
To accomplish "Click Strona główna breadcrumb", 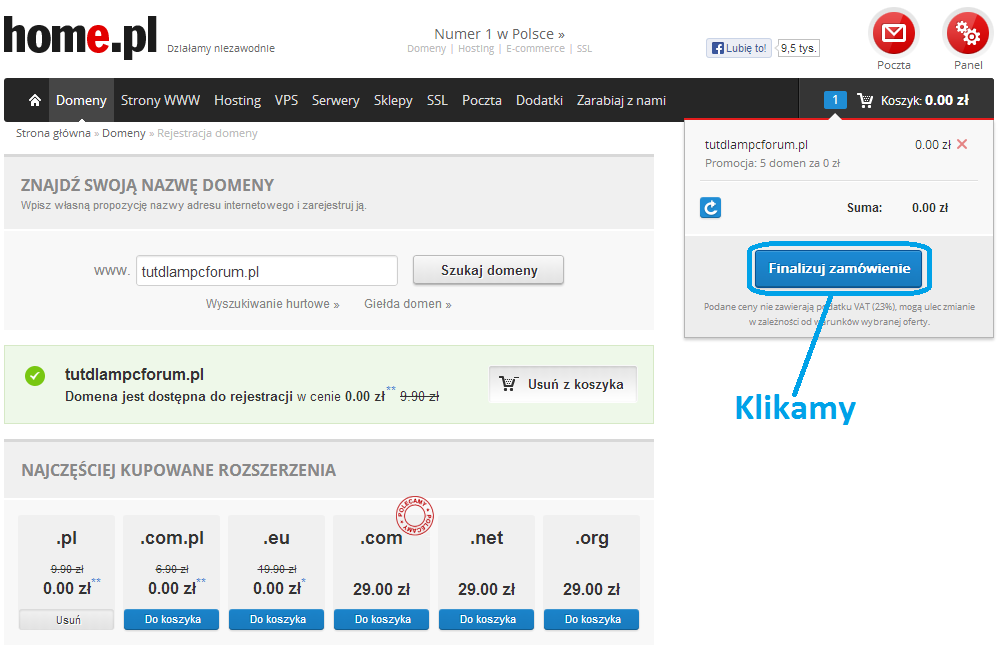I will (53, 133).
